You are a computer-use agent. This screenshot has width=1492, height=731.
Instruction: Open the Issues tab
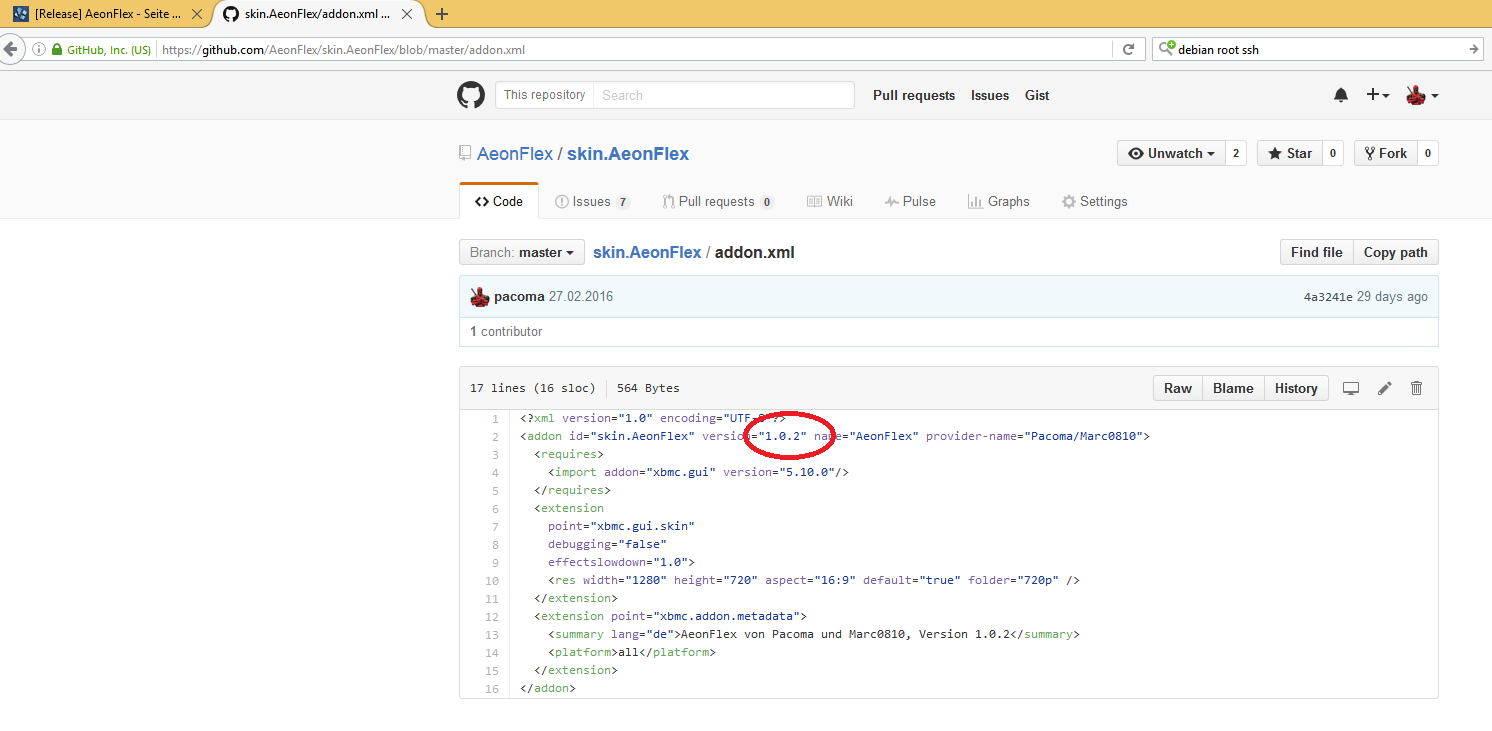coord(592,201)
